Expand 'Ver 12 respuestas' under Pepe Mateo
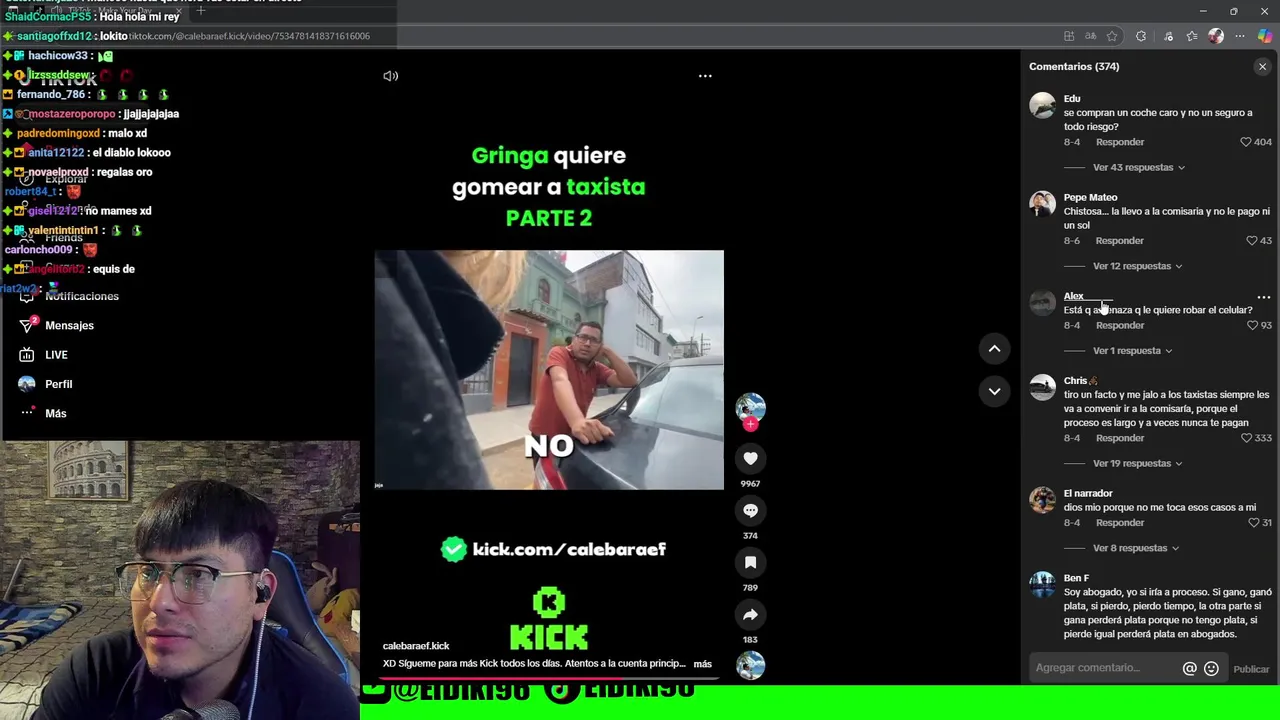Image resolution: width=1280 pixels, height=720 pixels. pyautogui.click(x=1137, y=266)
